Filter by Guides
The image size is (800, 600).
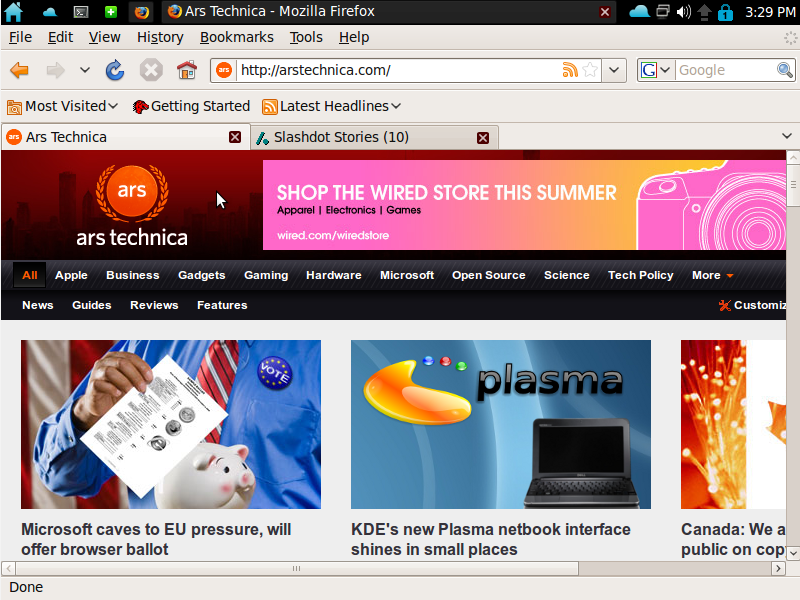tap(92, 305)
